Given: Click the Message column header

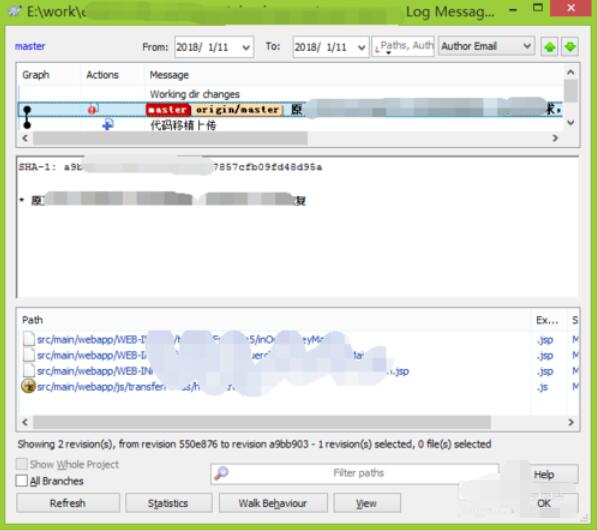Looking at the screenshot, I should coord(169,75).
